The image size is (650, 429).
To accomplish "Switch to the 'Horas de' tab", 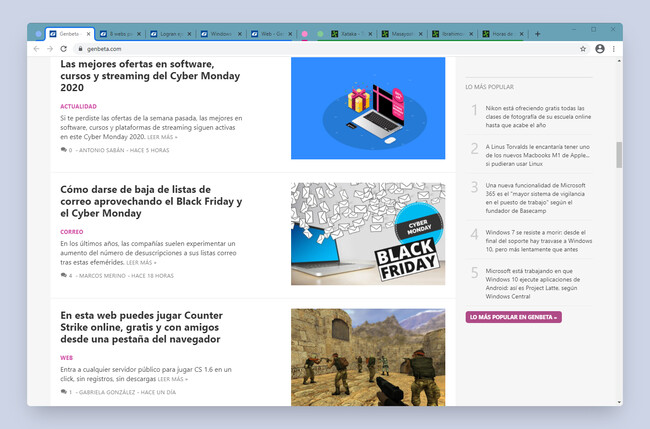I will (500, 34).
